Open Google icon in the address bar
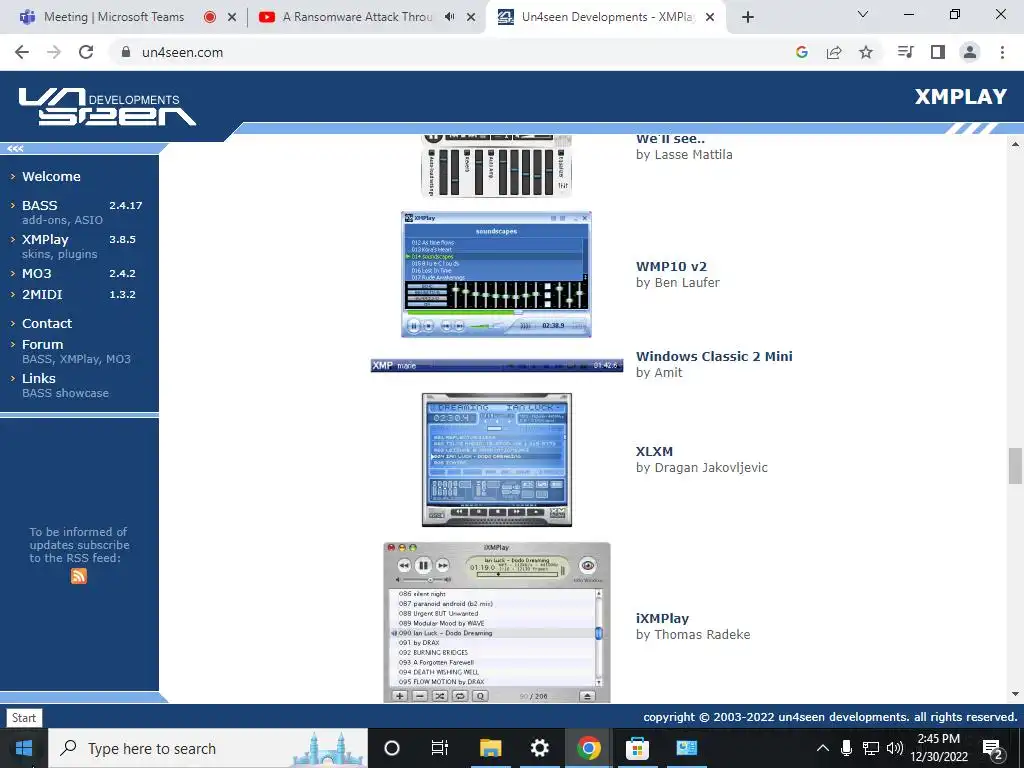This screenshot has width=1024, height=768. tap(802, 52)
